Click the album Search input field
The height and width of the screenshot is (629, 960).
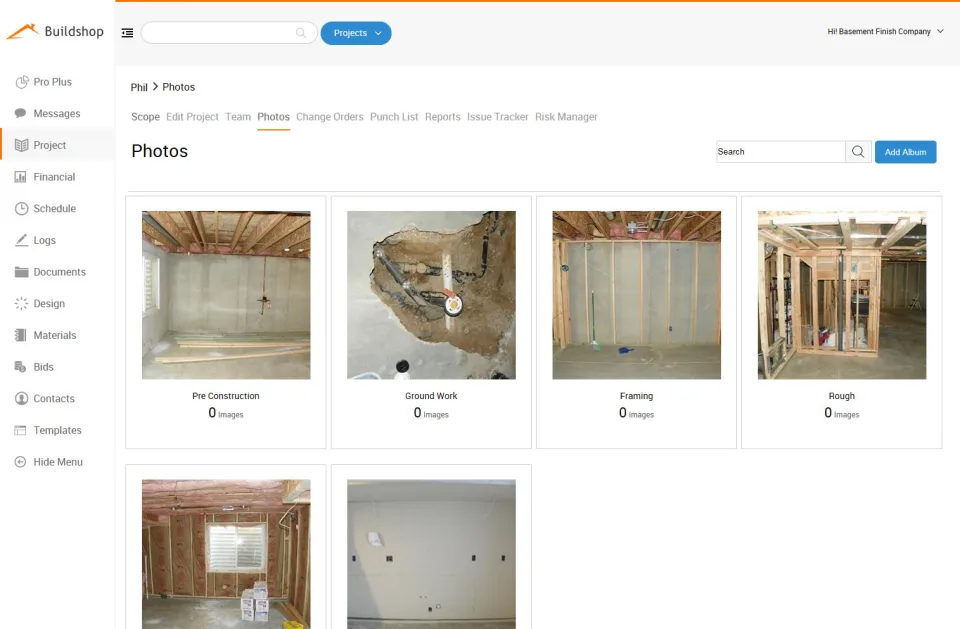(x=781, y=152)
